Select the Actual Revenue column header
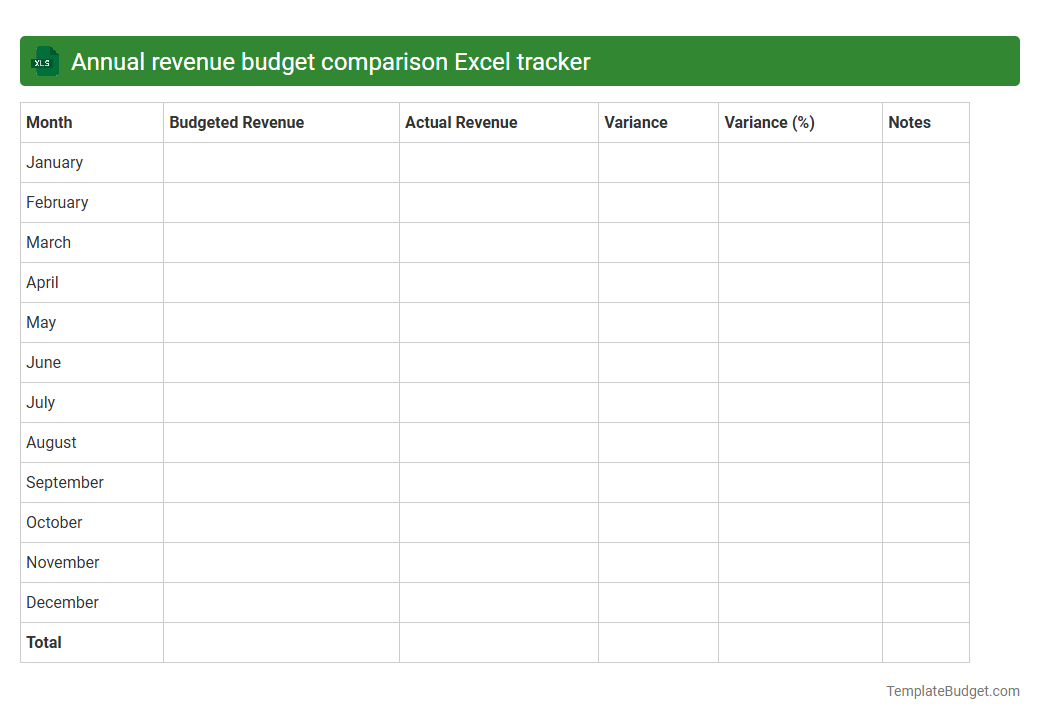Image resolution: width=1040 pixels, height=720 pixels. coord(461,122)
